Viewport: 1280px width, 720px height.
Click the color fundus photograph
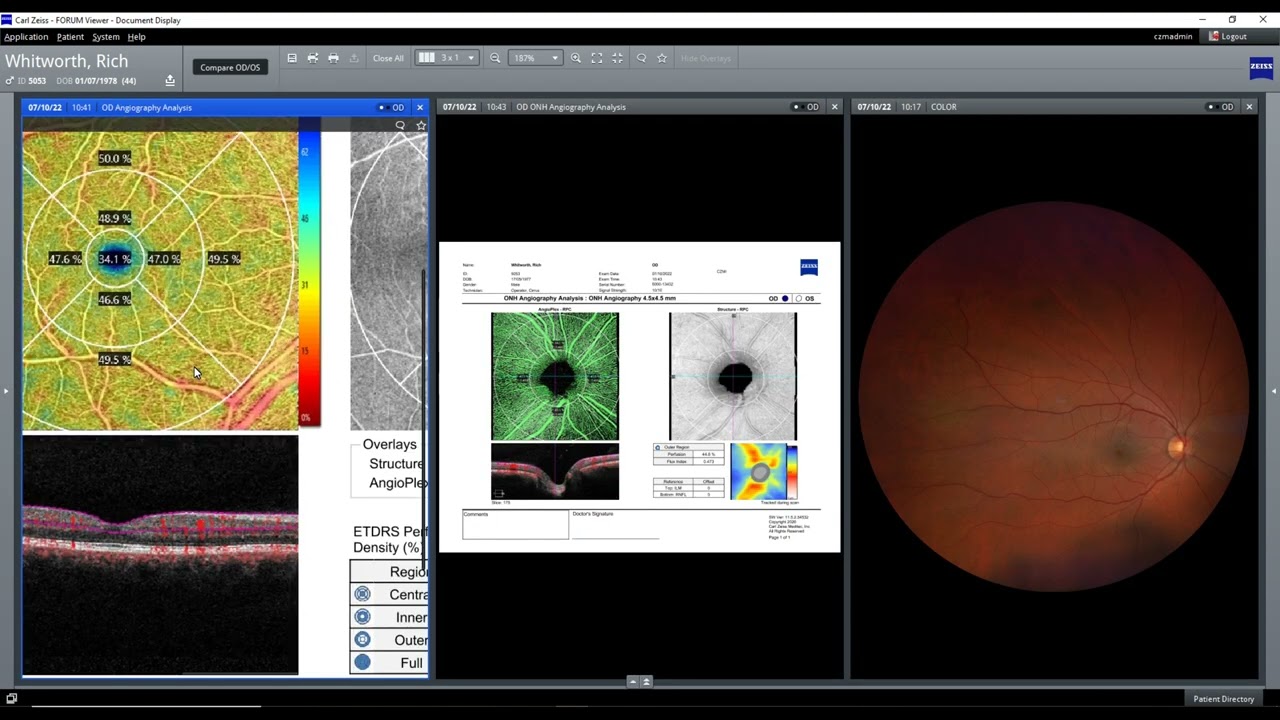[x=1054, y=397]
